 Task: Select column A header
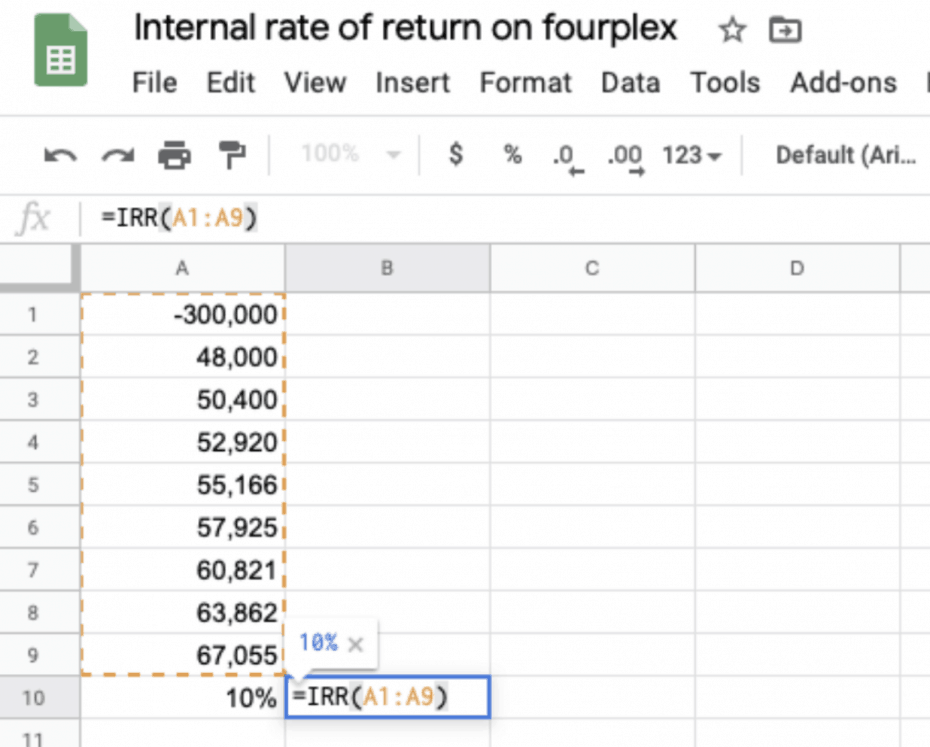(x=182, y=268)
